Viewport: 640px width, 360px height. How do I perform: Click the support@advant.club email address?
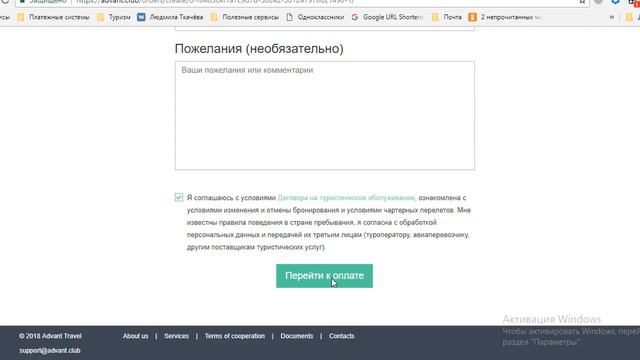(50, 351)
